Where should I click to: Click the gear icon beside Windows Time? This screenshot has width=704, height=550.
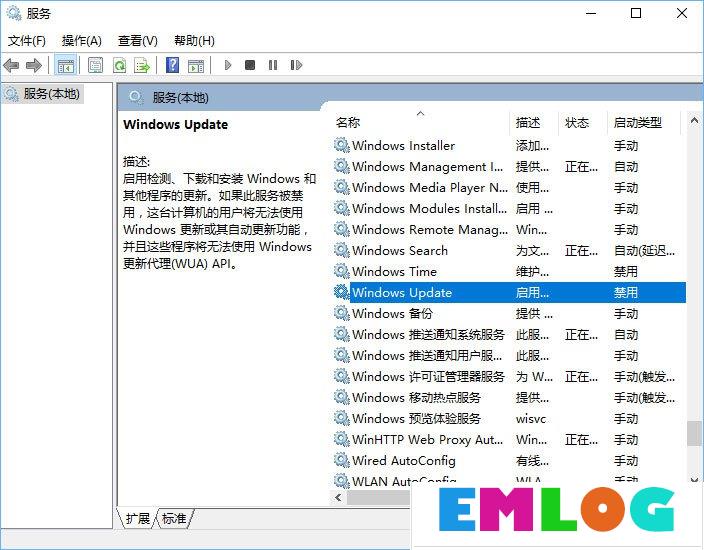(342, 271)
